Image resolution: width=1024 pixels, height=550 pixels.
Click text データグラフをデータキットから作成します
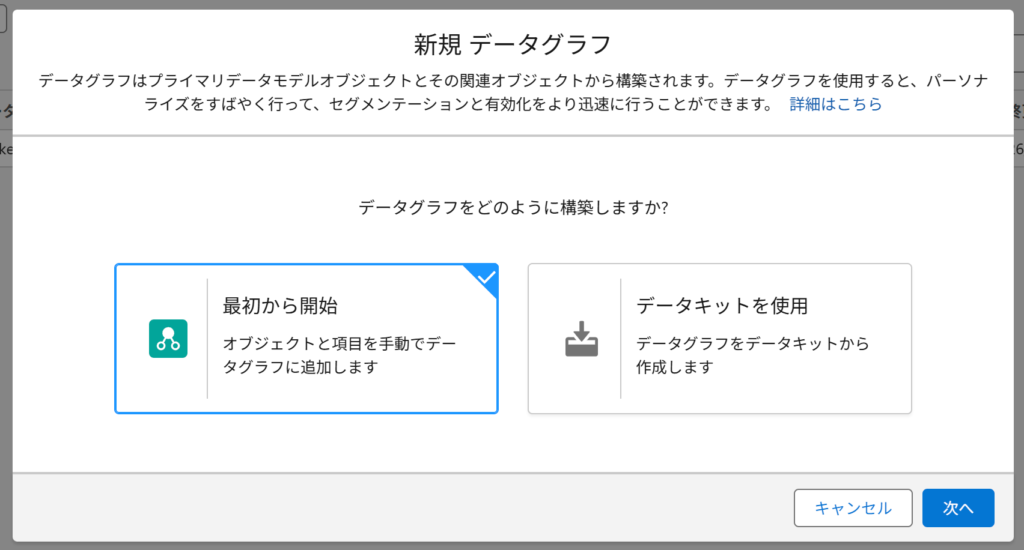(x=753, y=355)
